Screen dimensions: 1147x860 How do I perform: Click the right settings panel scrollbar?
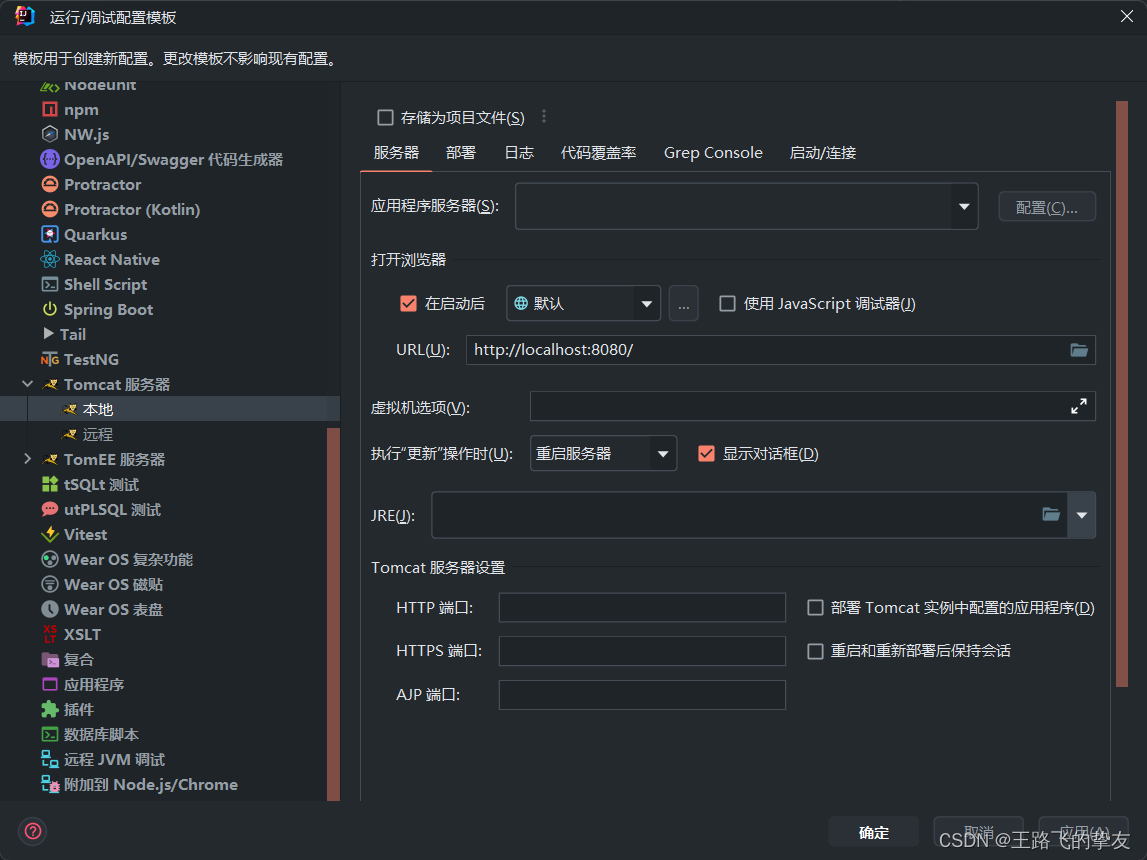[x=1122, y=393]
